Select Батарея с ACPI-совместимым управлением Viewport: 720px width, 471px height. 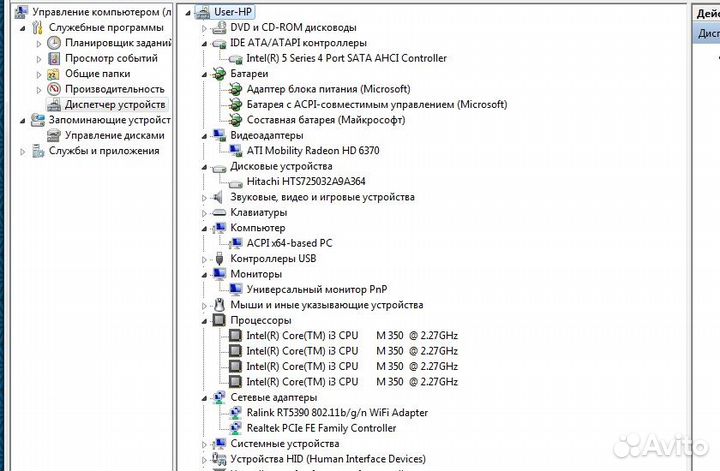377,105
